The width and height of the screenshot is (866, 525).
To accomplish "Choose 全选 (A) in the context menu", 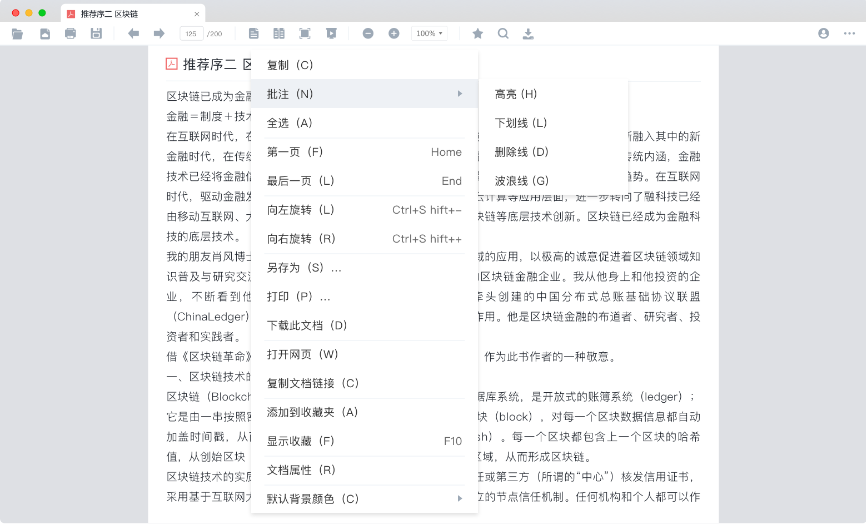I will point(364,123).
